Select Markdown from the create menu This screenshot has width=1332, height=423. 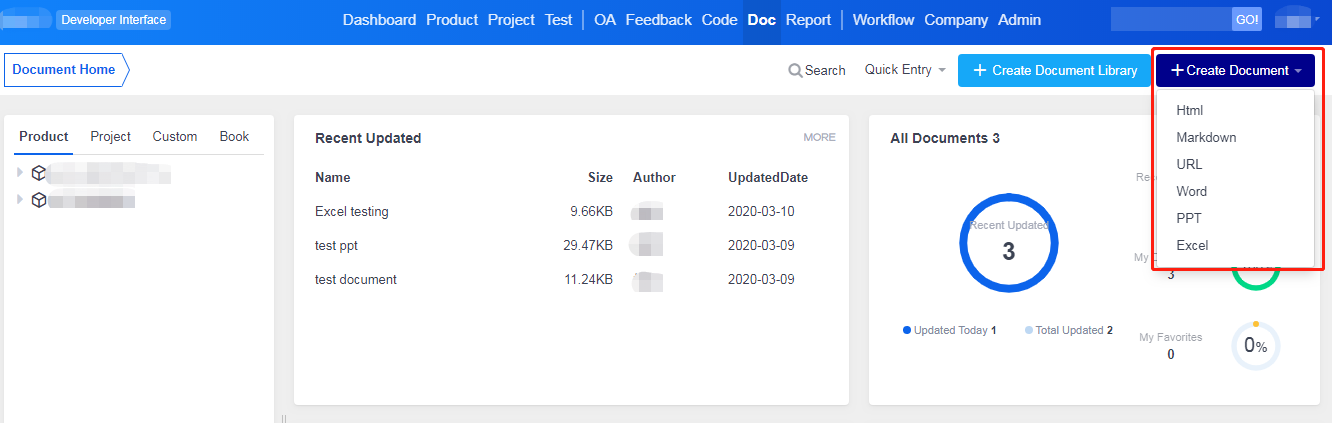(1206, 137)
